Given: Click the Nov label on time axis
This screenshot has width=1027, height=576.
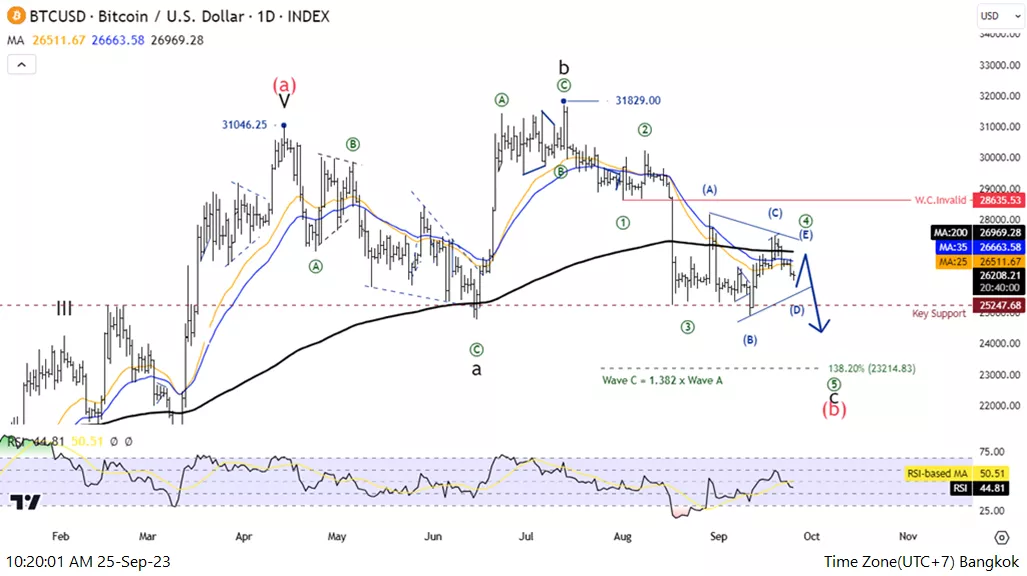Looking at the screenshot, I should (908, 536).
